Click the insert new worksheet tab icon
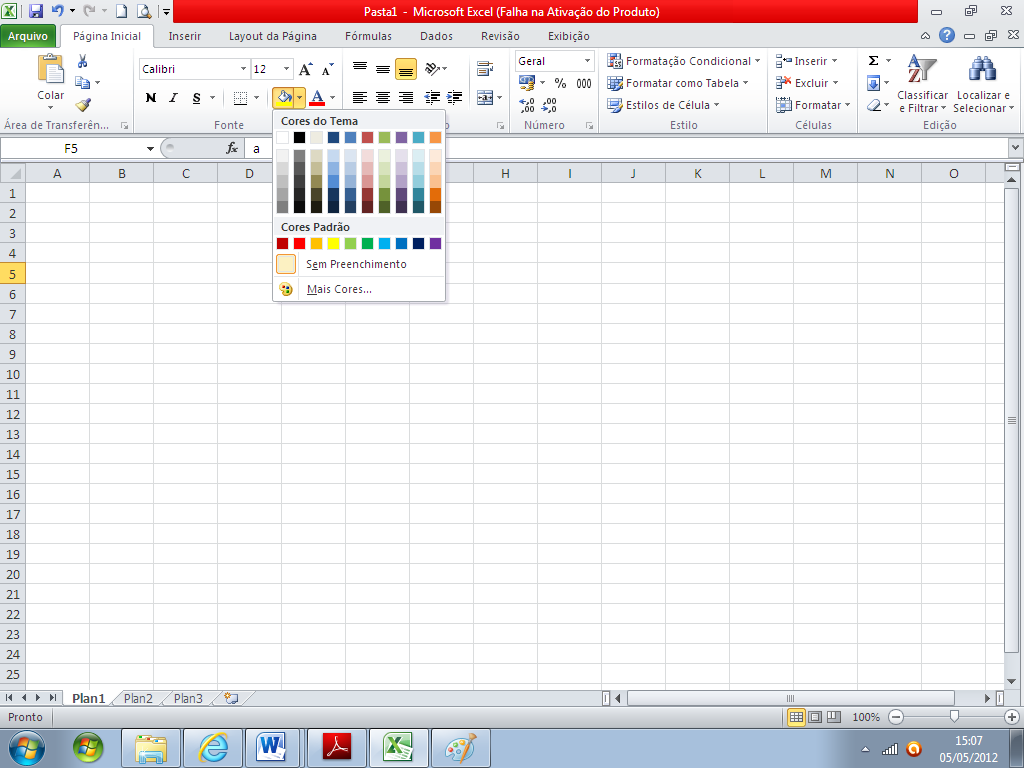This screenshot has width=1024, height=768. click(x=231, y=698)
